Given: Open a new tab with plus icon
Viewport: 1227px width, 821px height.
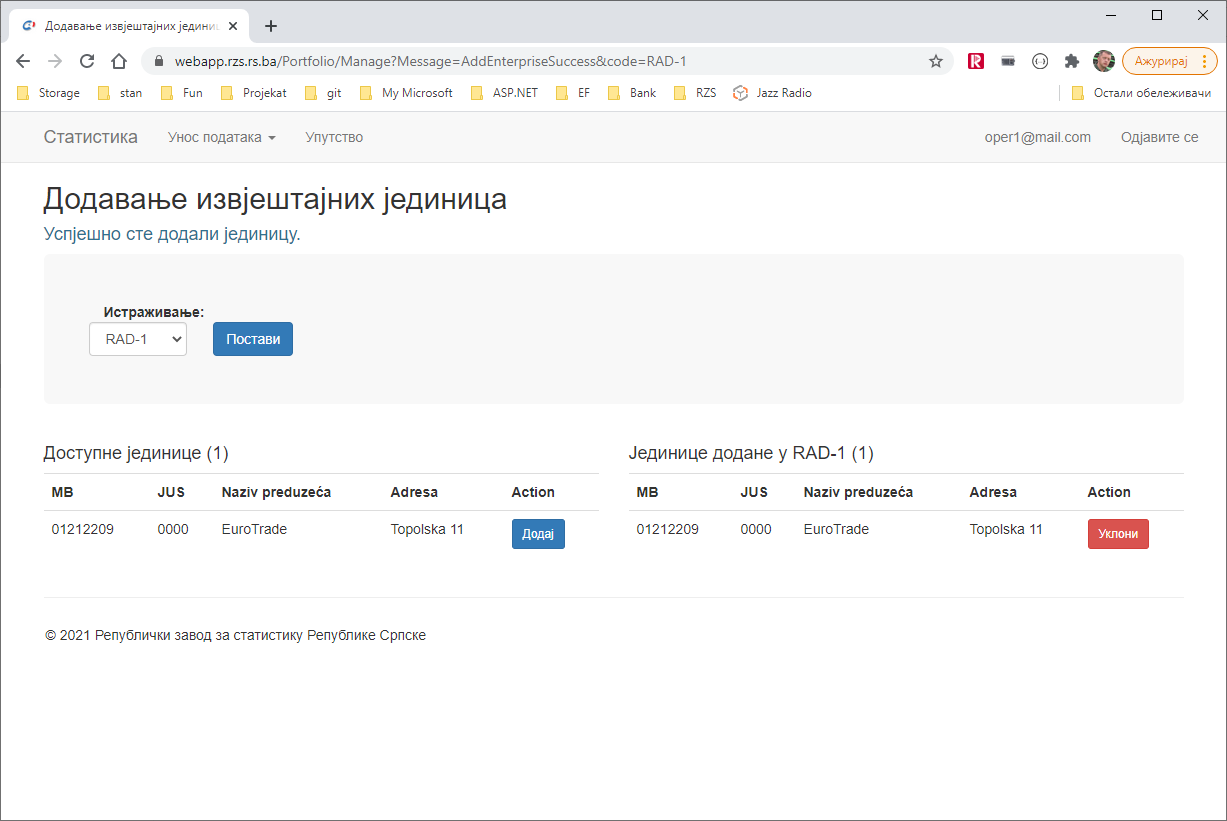Looking at the screenshot, I should 270,26.
